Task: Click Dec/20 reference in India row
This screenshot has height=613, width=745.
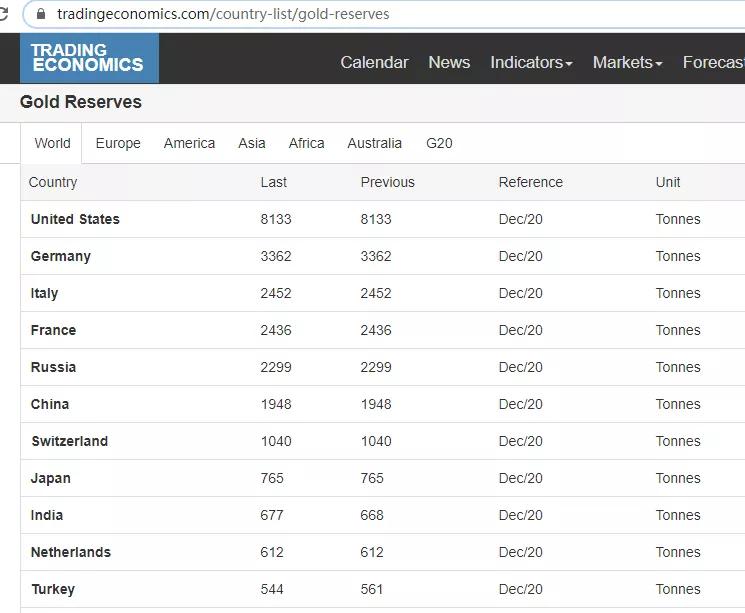Action: (521, 516)
